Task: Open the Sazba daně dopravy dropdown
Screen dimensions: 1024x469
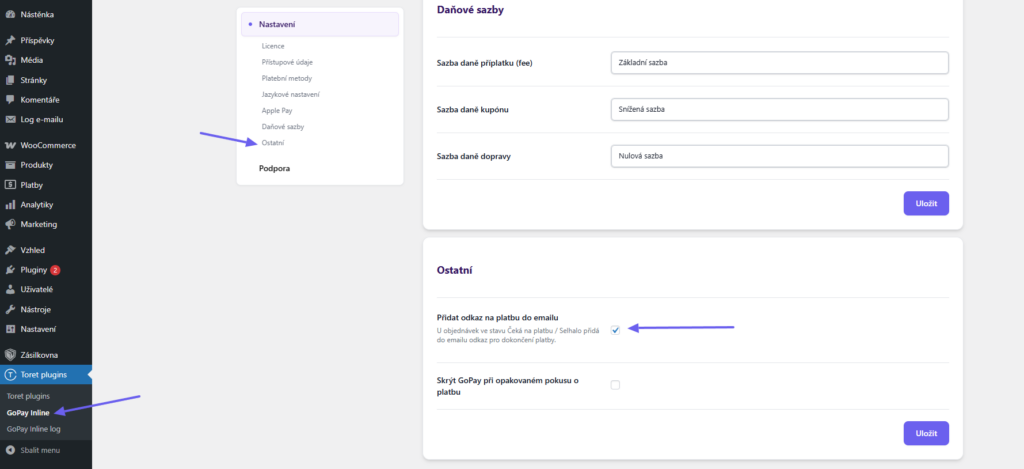Action: [x=780, y=156]
